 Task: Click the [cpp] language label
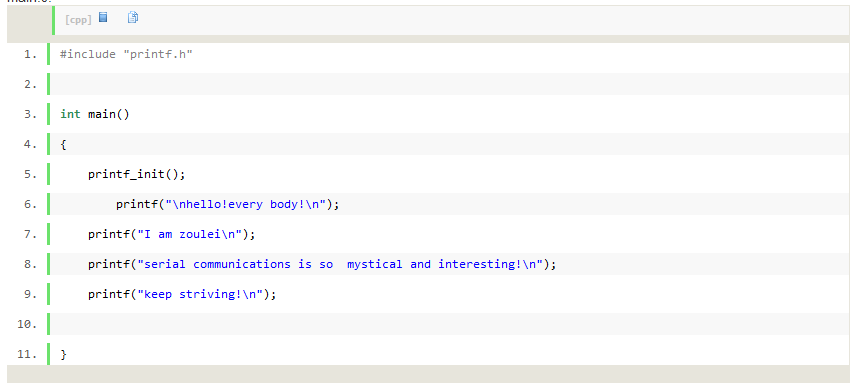(78, 20)
